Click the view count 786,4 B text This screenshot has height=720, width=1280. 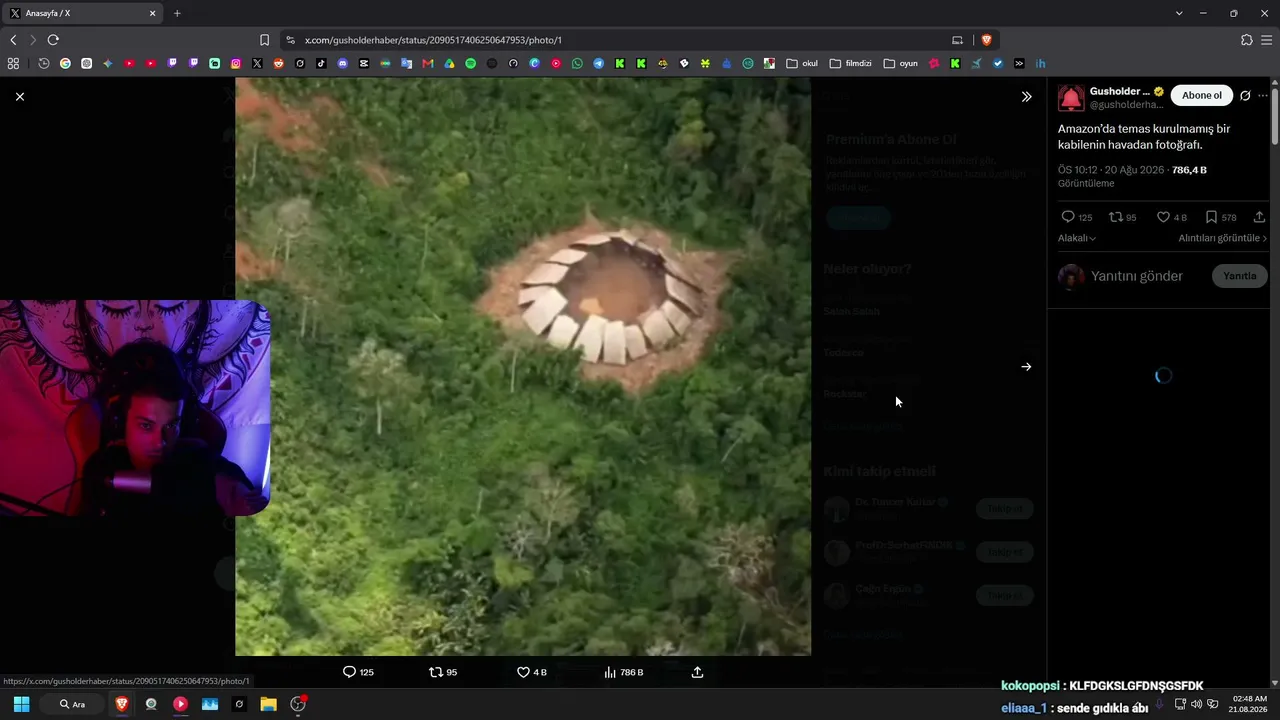coord(1189,170)
